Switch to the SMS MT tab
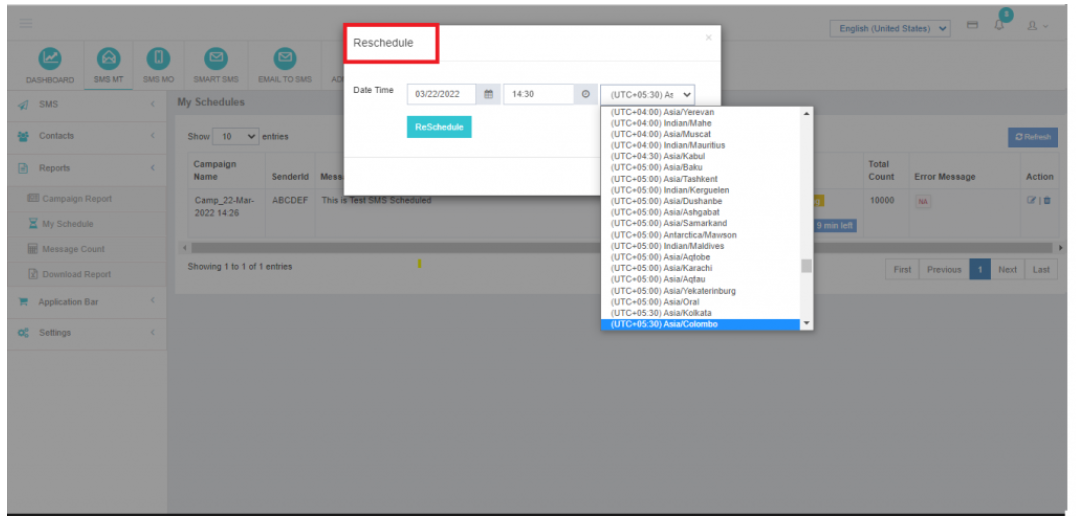1076x523 pixels. (107, 66)
